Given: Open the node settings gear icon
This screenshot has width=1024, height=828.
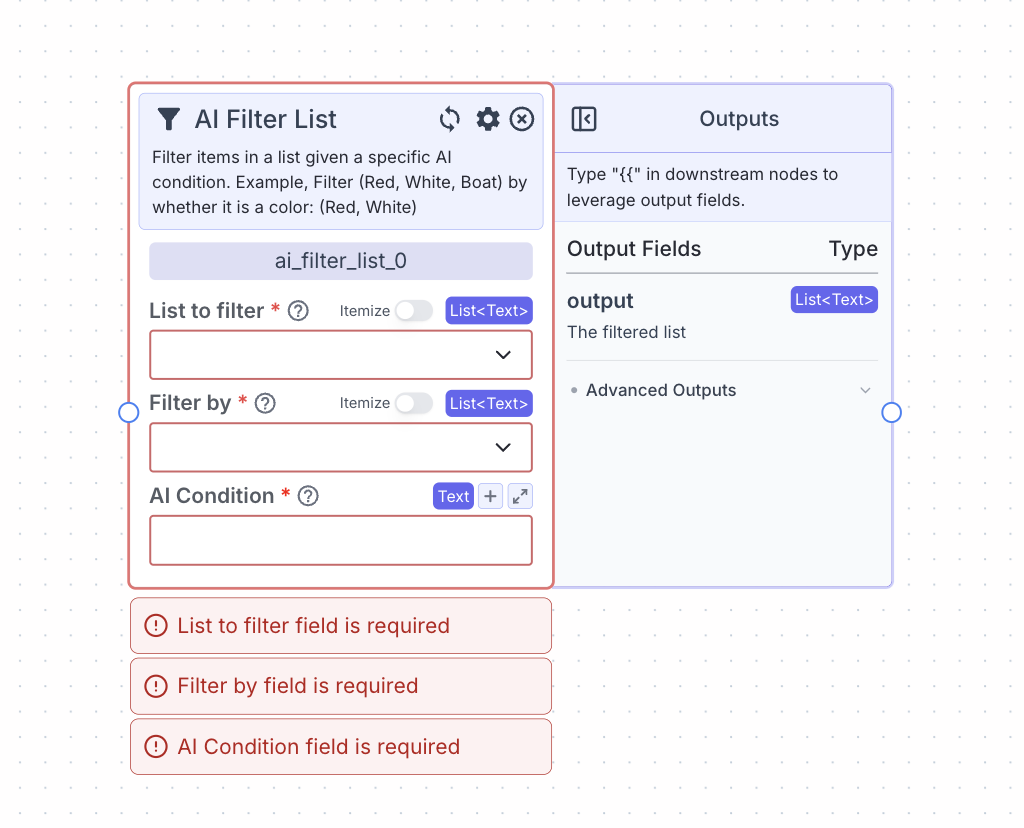Looking at the screenshot, I should (487, 118).
